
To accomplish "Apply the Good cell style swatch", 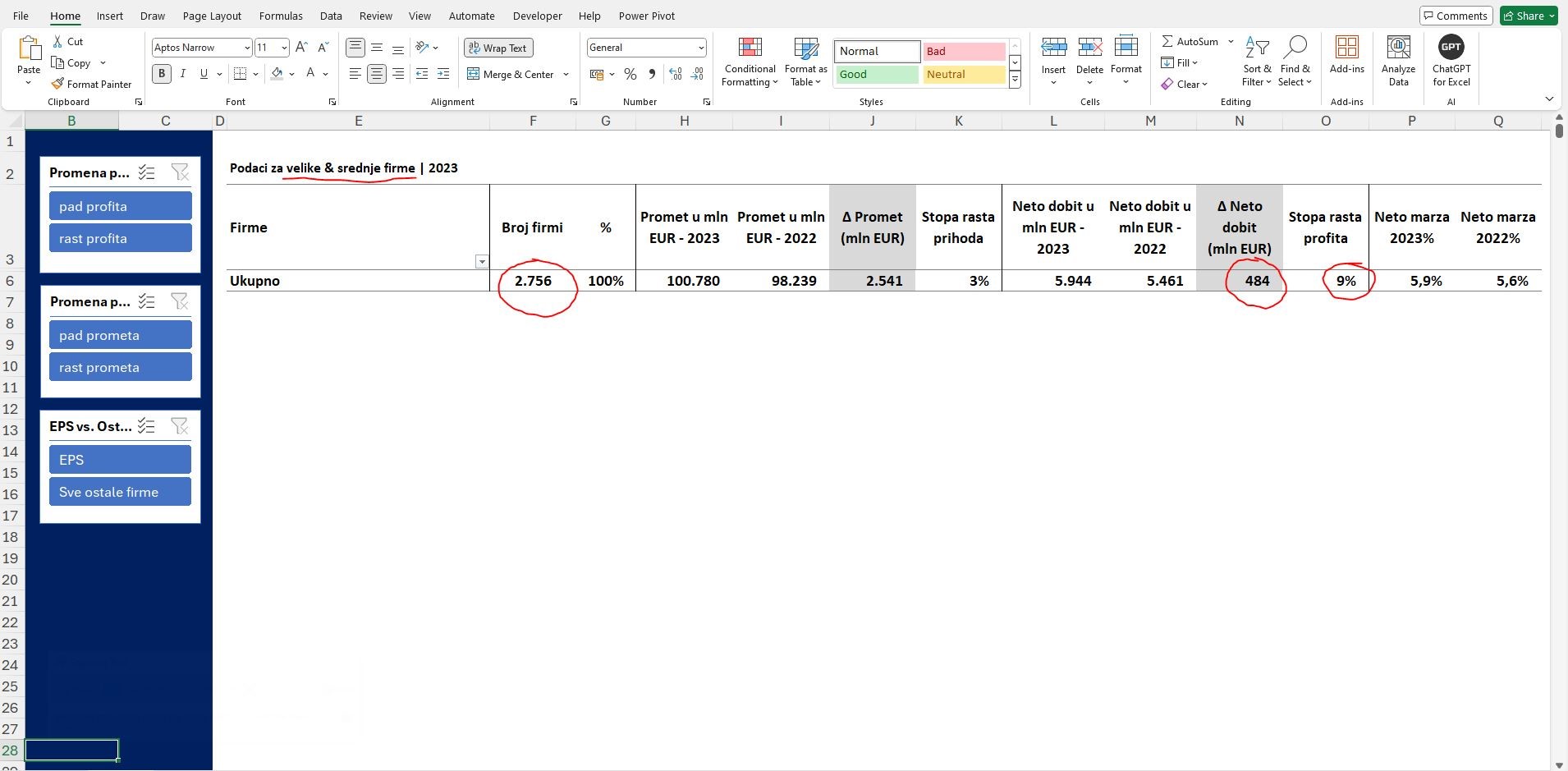I will pyautogui.click(x=876, y=75).
